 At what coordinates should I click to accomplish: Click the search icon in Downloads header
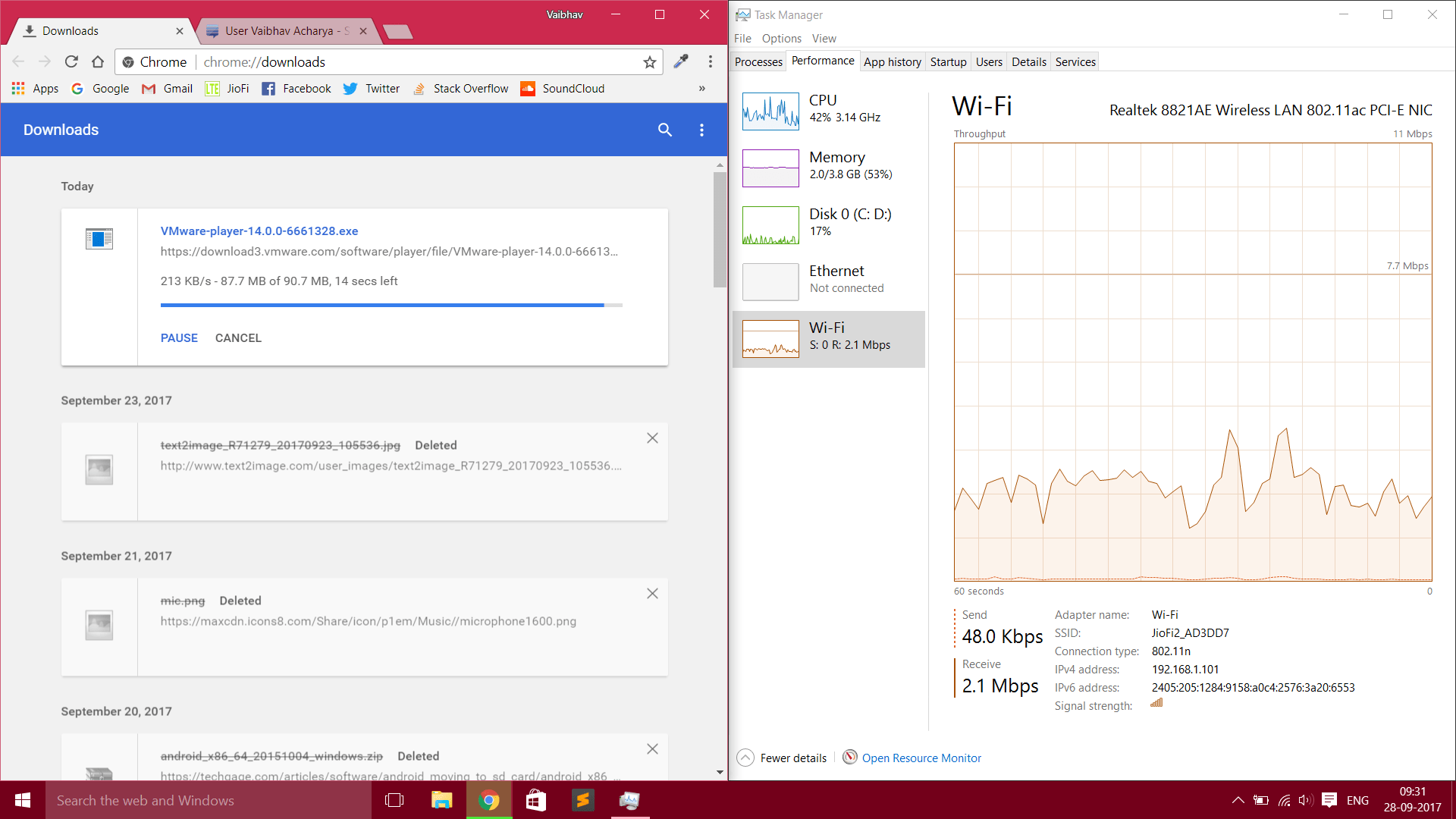[x=664, y=130]
